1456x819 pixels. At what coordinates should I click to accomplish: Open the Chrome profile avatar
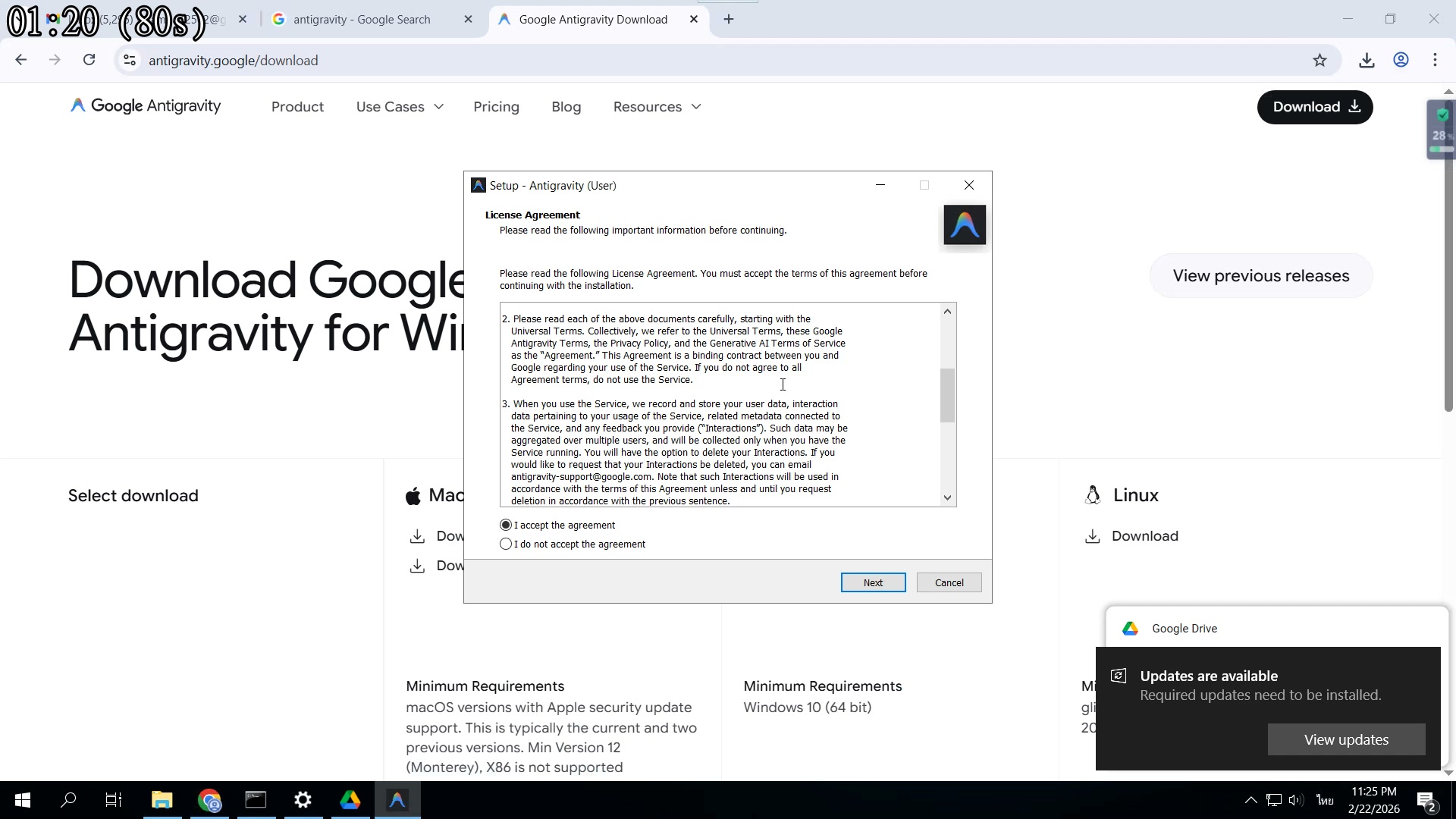tap(1401, 60)
